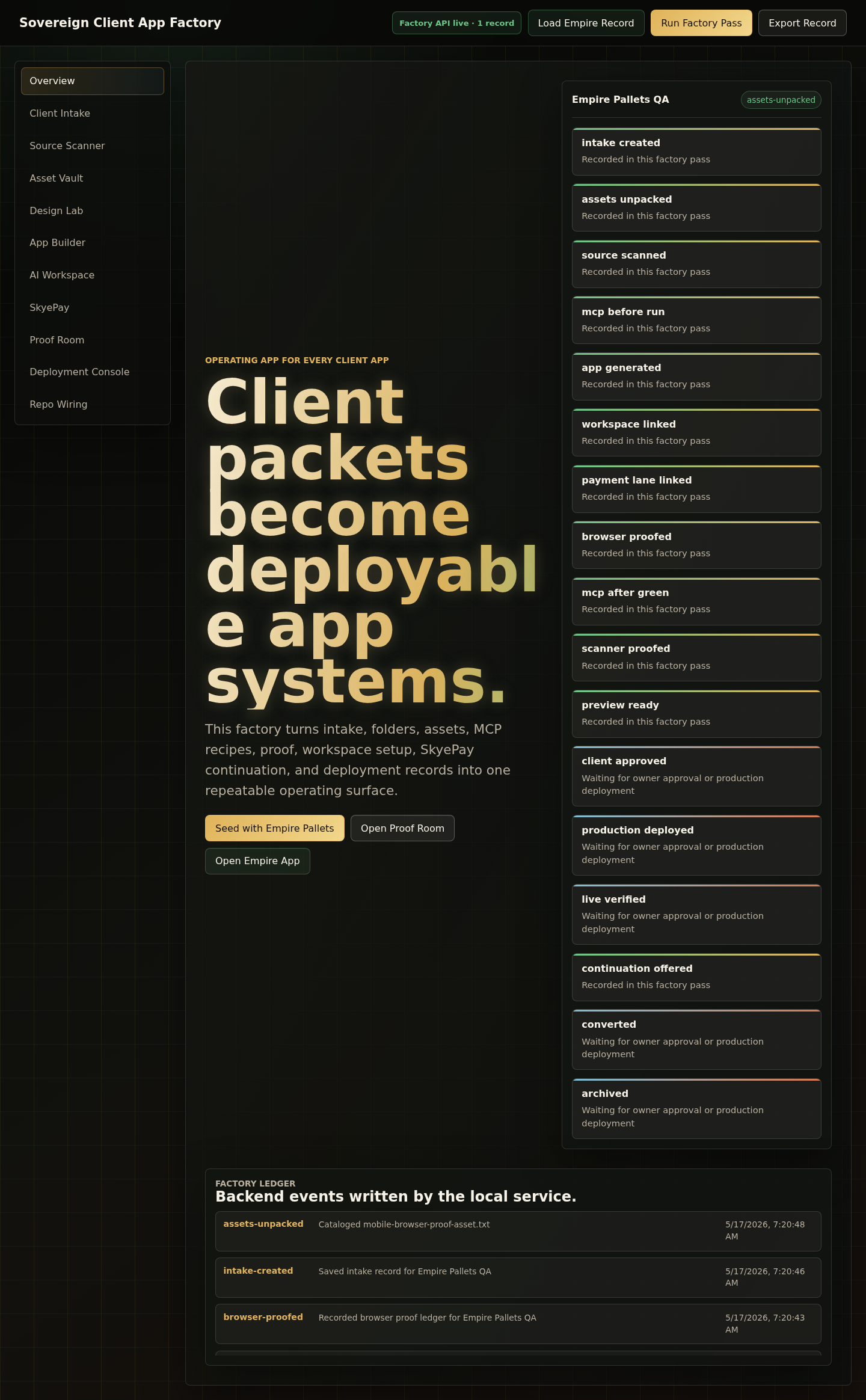
Task: Select the archived stage card
Action: (696, 1109)
